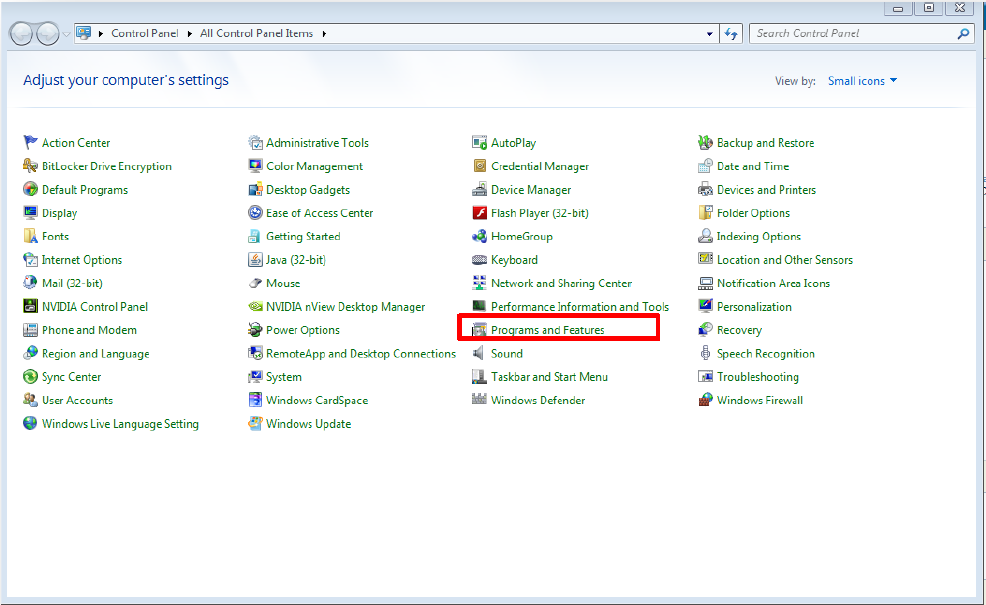The height and width of the screenshot is (605, 986).
Task: Open the Display monitor icon
Action: (x=30, y=213)
